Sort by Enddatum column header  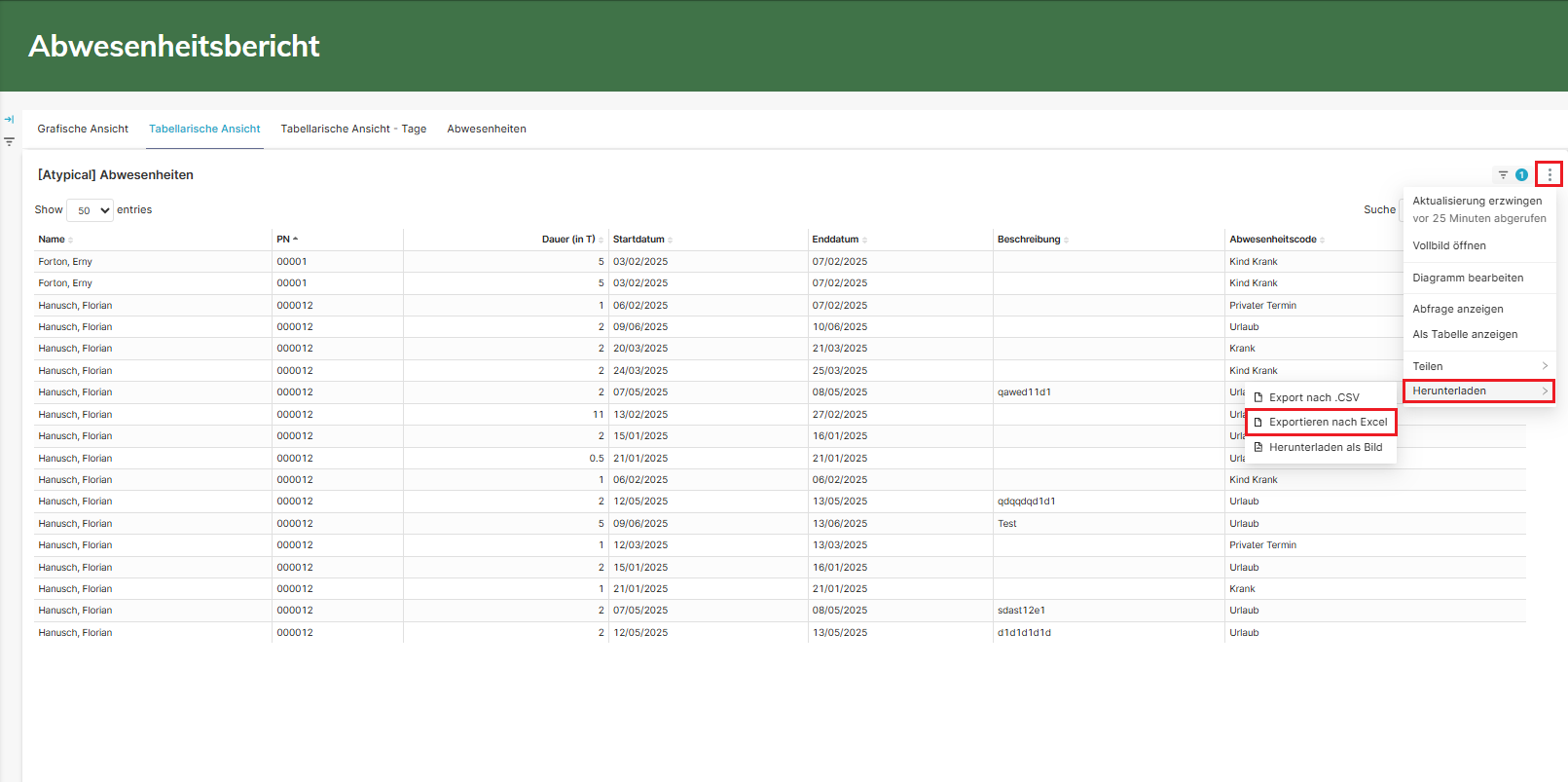tap(839, 239)
